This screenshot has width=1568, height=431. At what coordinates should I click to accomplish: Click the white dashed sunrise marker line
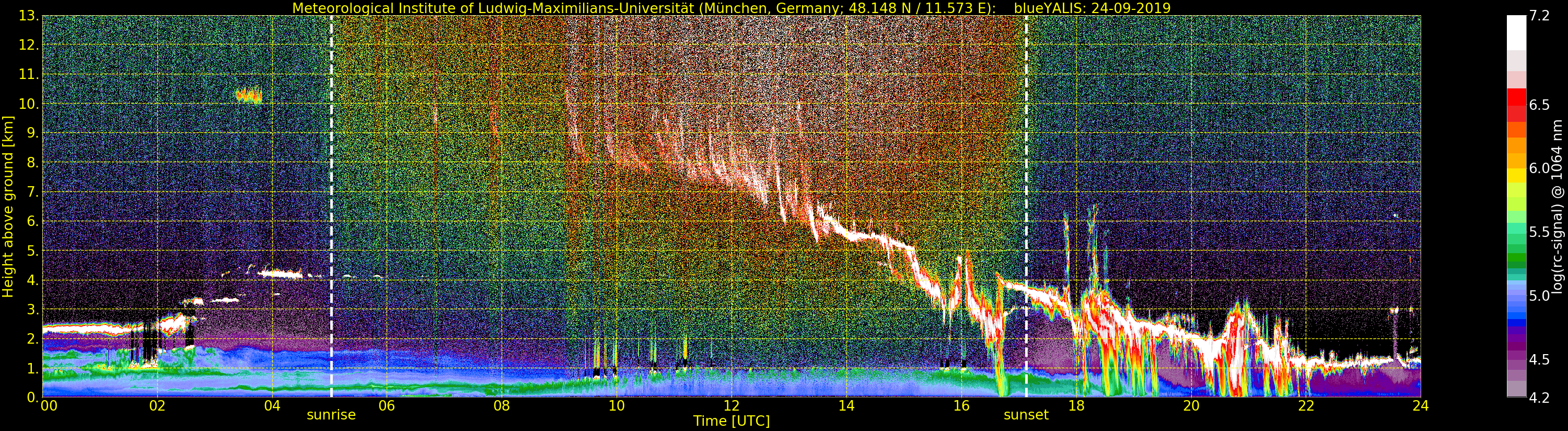point(331,207)
